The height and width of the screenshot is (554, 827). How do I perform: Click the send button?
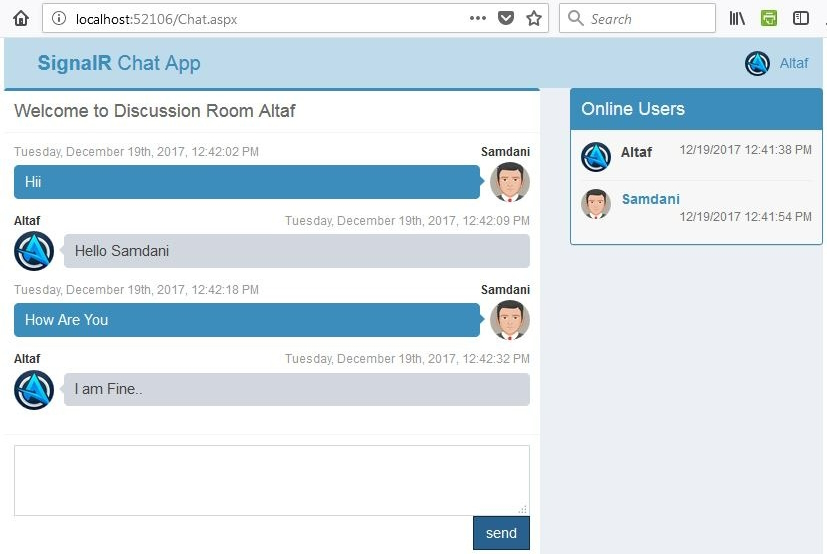tap(501, 533)
